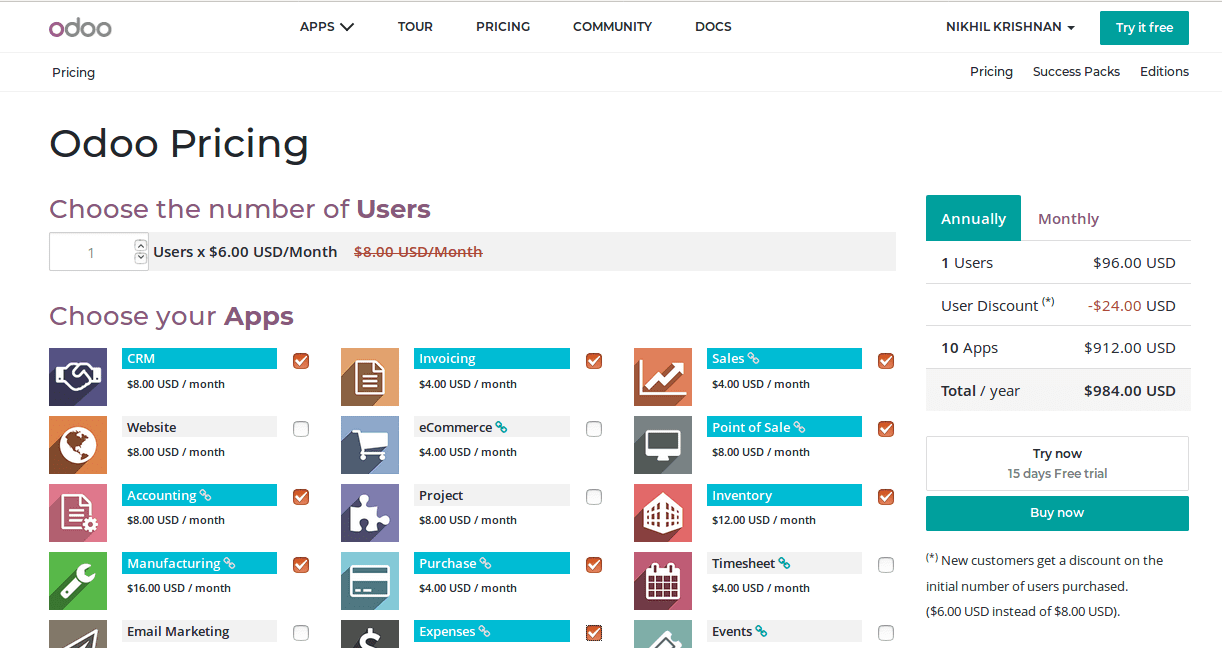Select the Sales chart app icon
1222x648 pixels.
[x=663, y=377]
